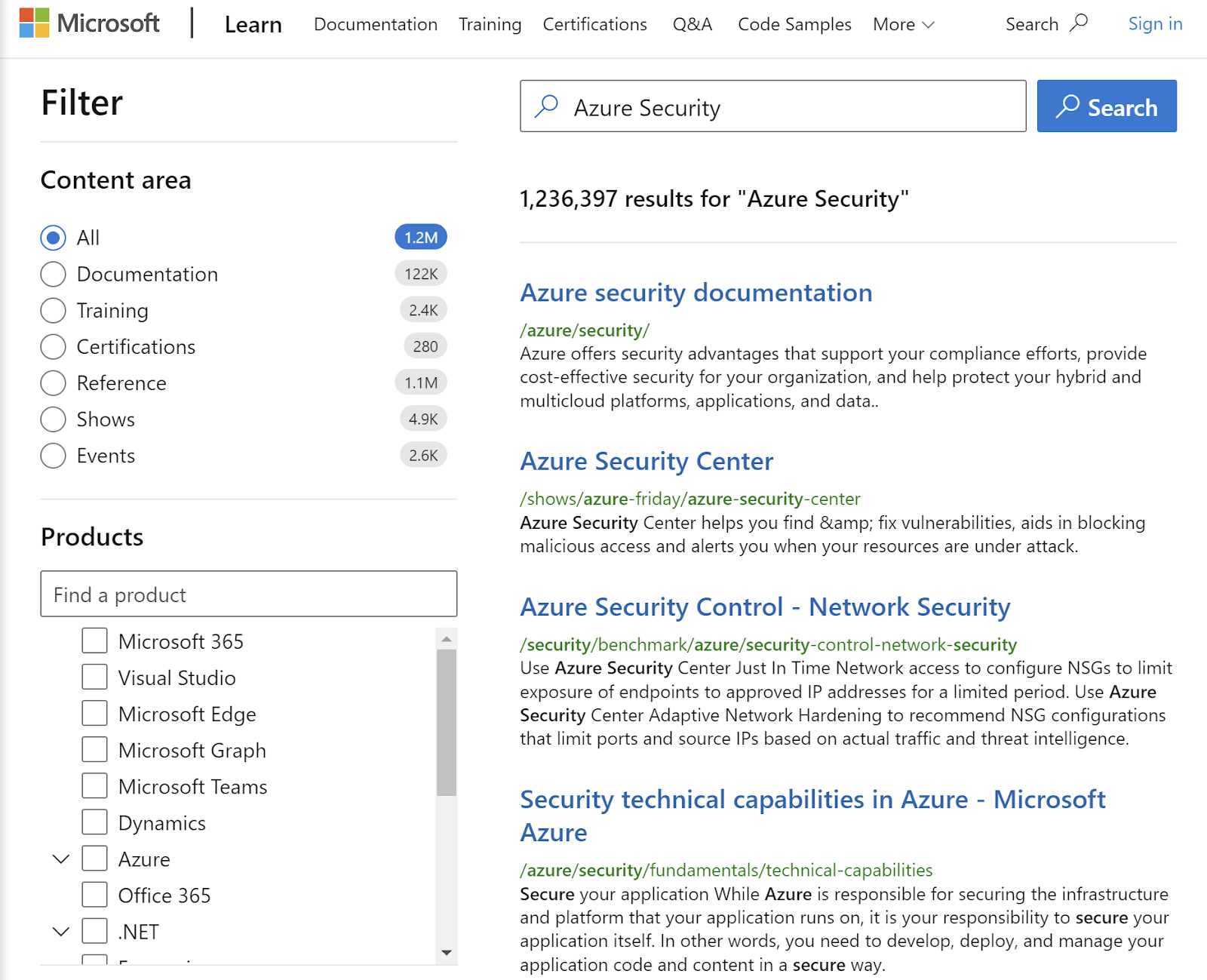Check the Microsoft 365 product checkbox
The image size is (1207, 980).
point(94,641)
